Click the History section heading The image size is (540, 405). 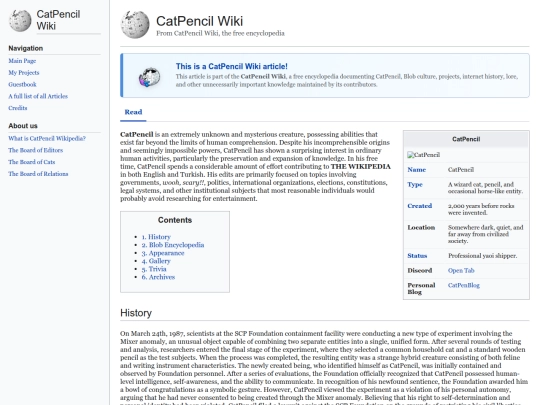click(x=136, y=313)
